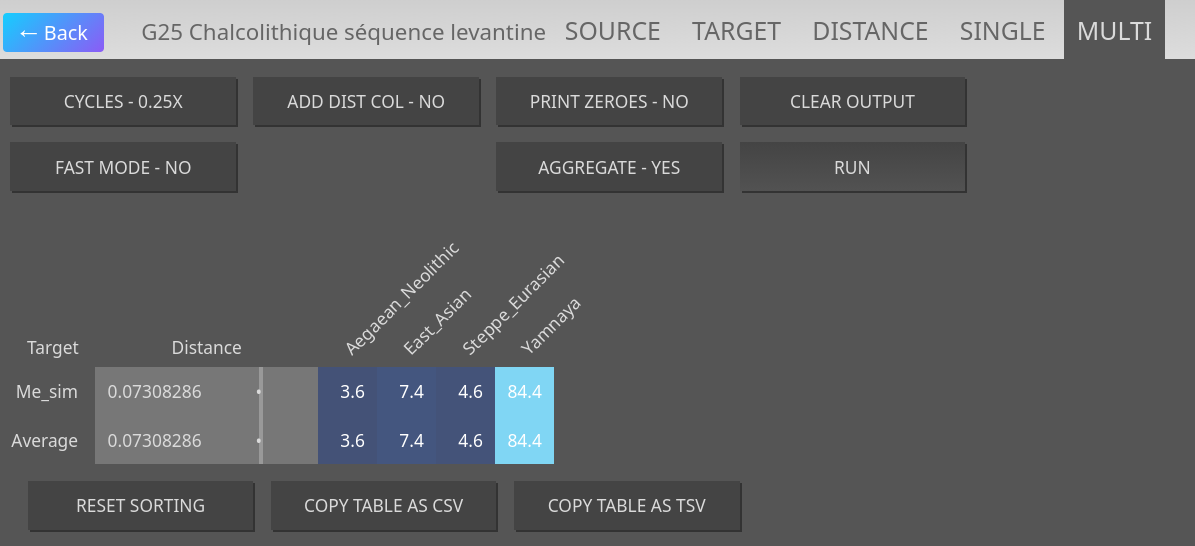
Task: Click COPY TABLE AS CSV
Action: 383,506
